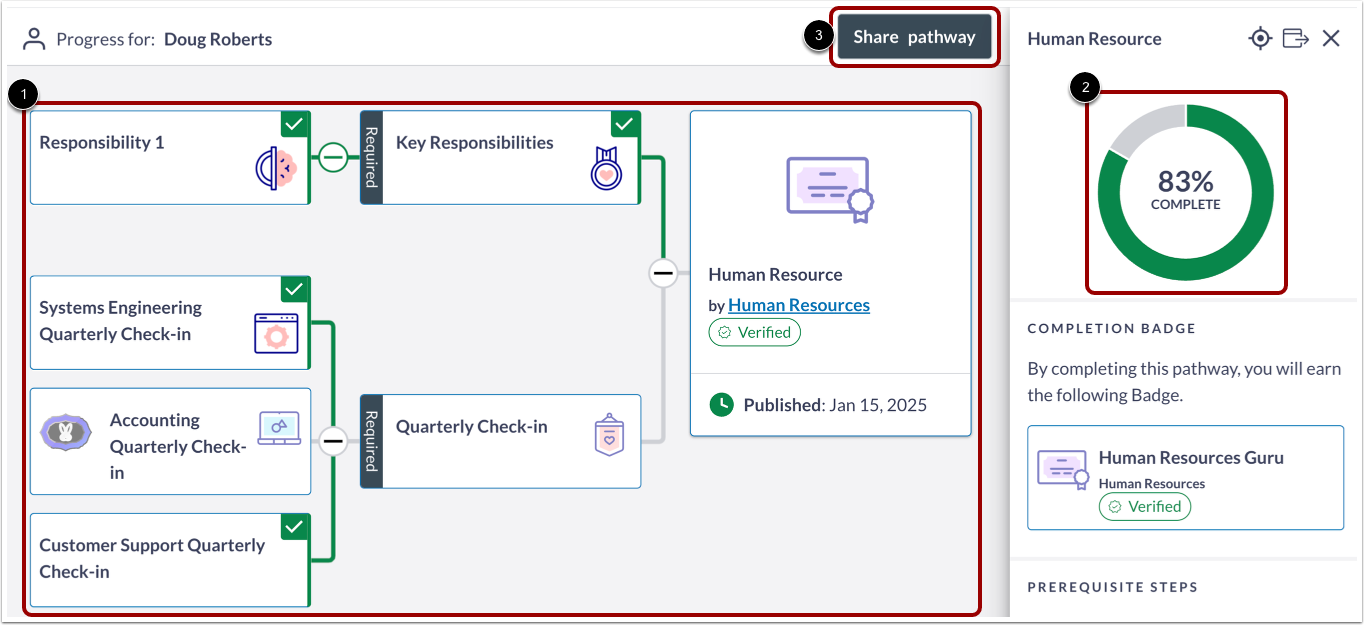1364x625 pixels.
Task: Click the exit panel arrow icon
Action: click(1296, 39)
